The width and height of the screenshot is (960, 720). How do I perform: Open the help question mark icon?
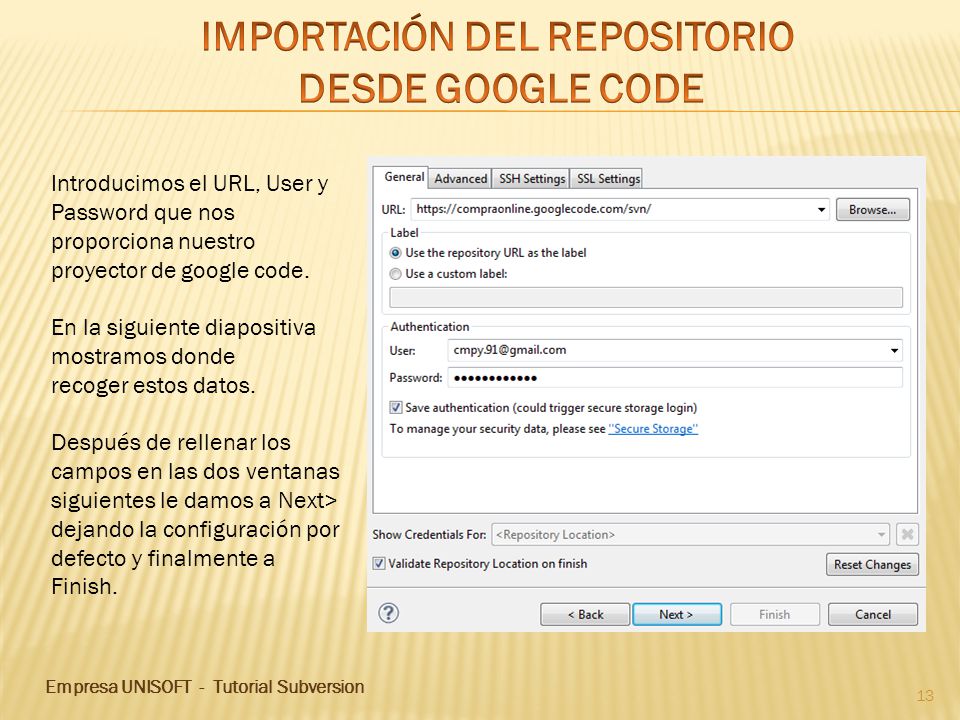[x=389, y=613]
